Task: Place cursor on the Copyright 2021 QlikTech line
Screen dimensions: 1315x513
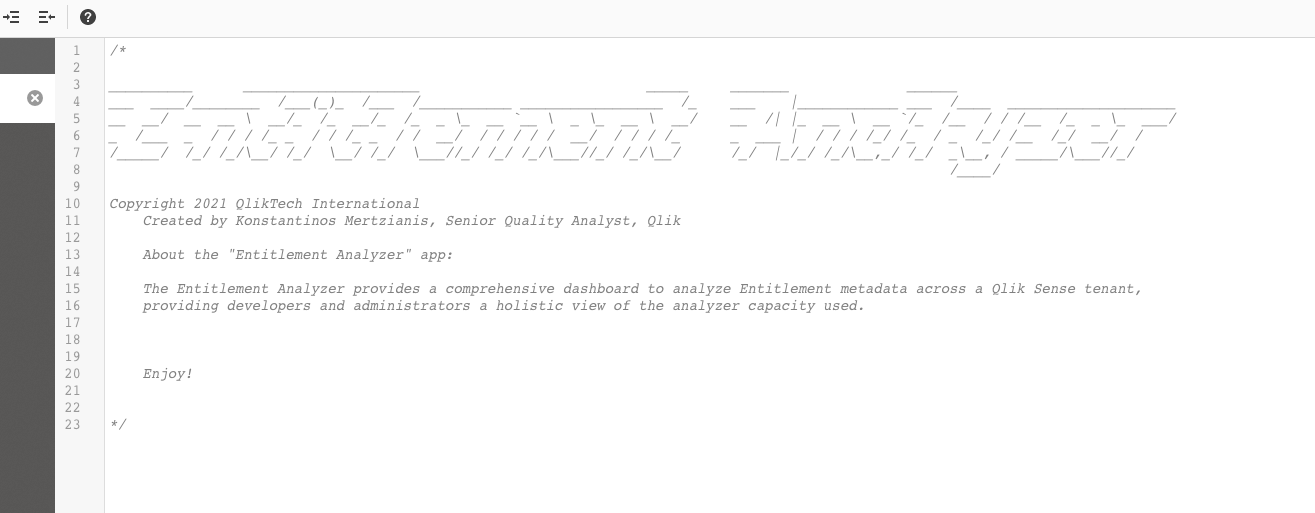Action: tap(265, 204)
